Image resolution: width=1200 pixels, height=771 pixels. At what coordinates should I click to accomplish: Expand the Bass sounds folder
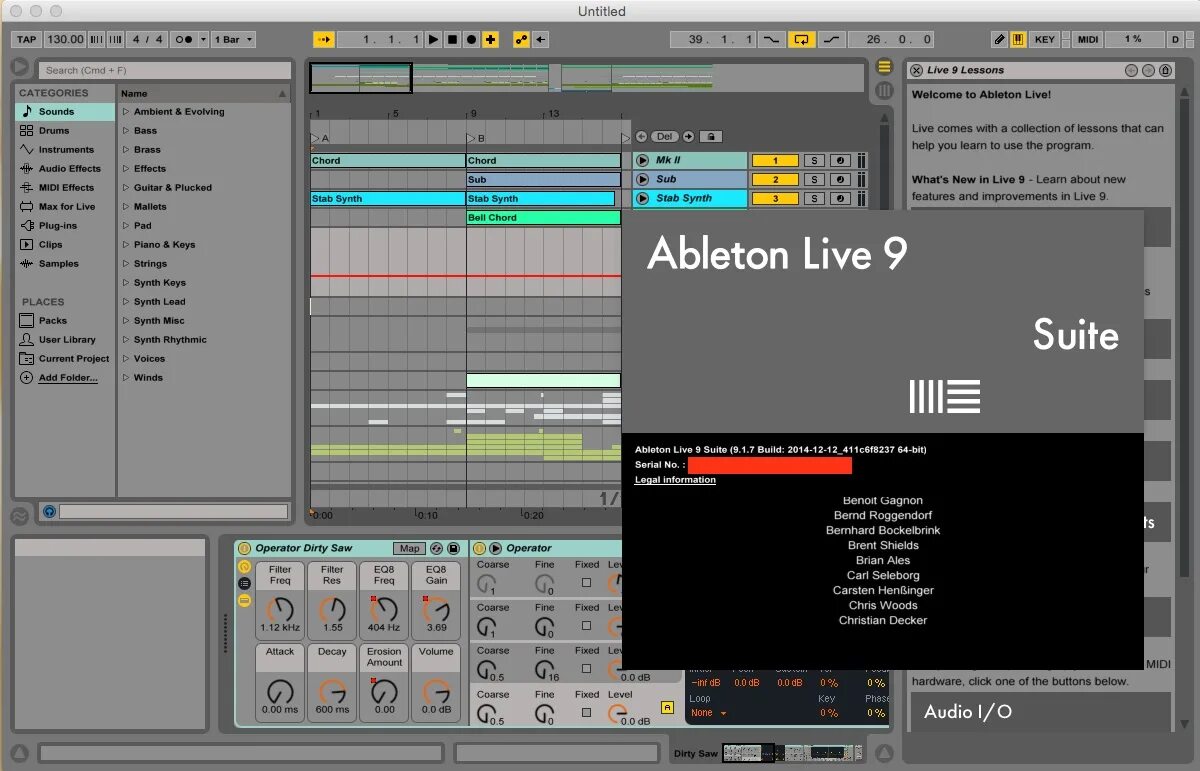[x=127, y=131]
